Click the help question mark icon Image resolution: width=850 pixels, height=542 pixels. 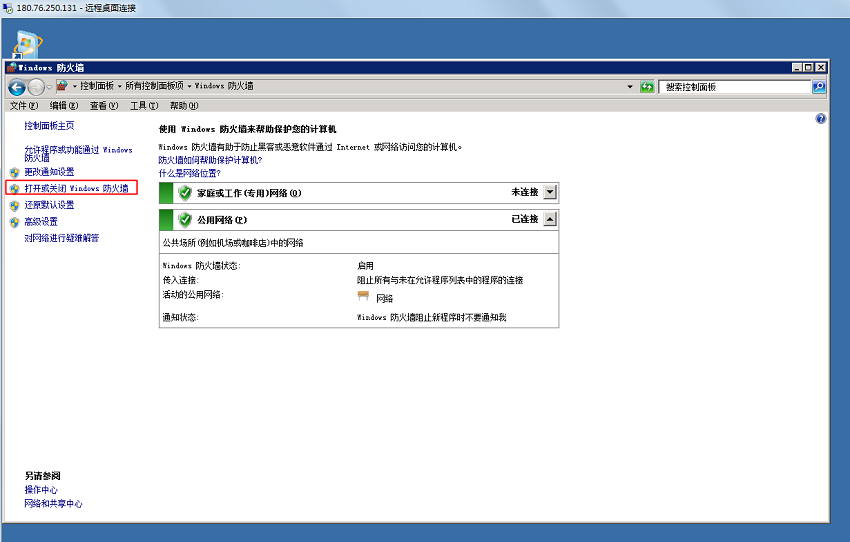(x=821, y=119)
